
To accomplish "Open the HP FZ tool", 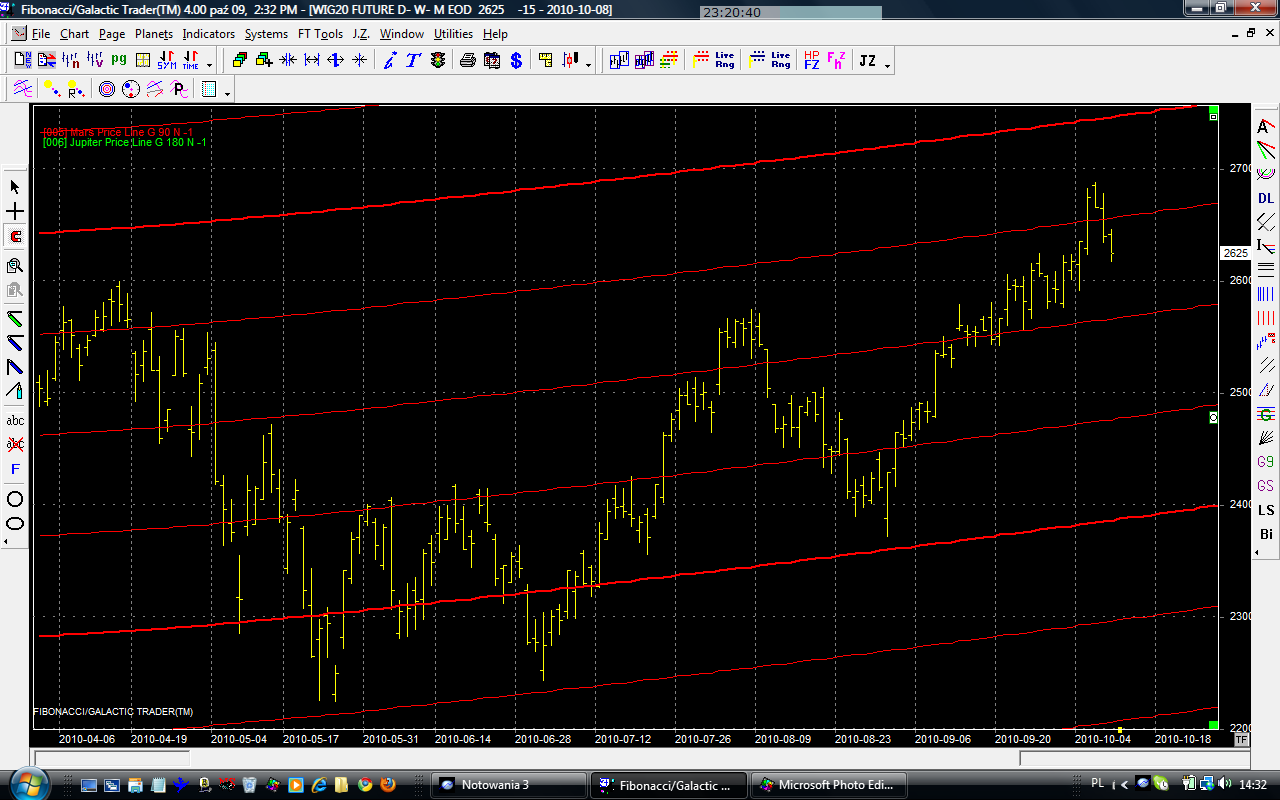I will [811, 61].
